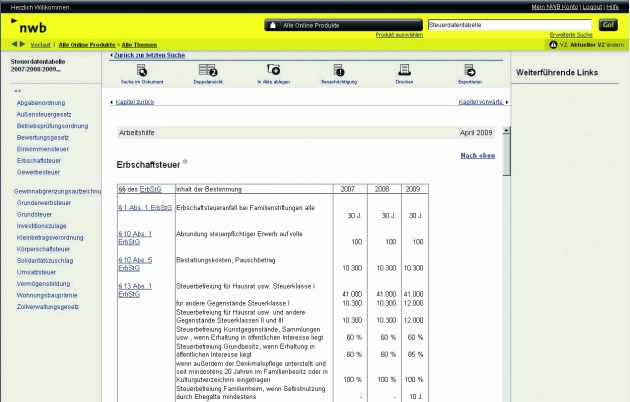Open the Doppelansicht view icon
630x402 pixels.
pyautogui.click(x=209, y=69)
